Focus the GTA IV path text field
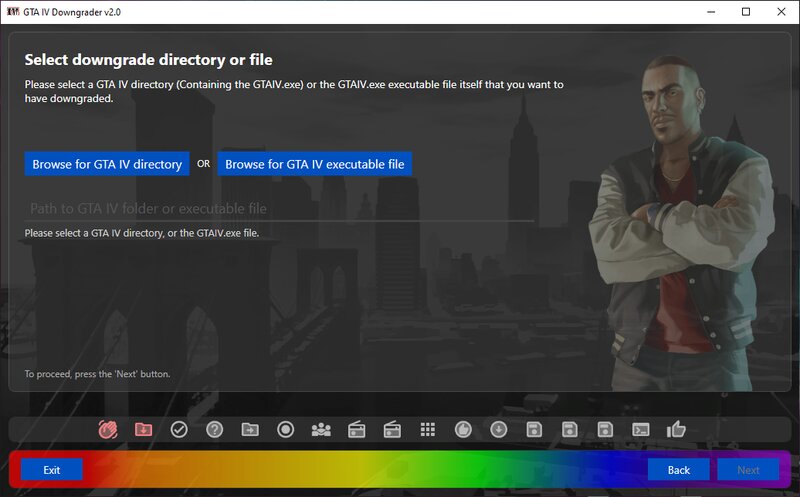 [279, 209]
